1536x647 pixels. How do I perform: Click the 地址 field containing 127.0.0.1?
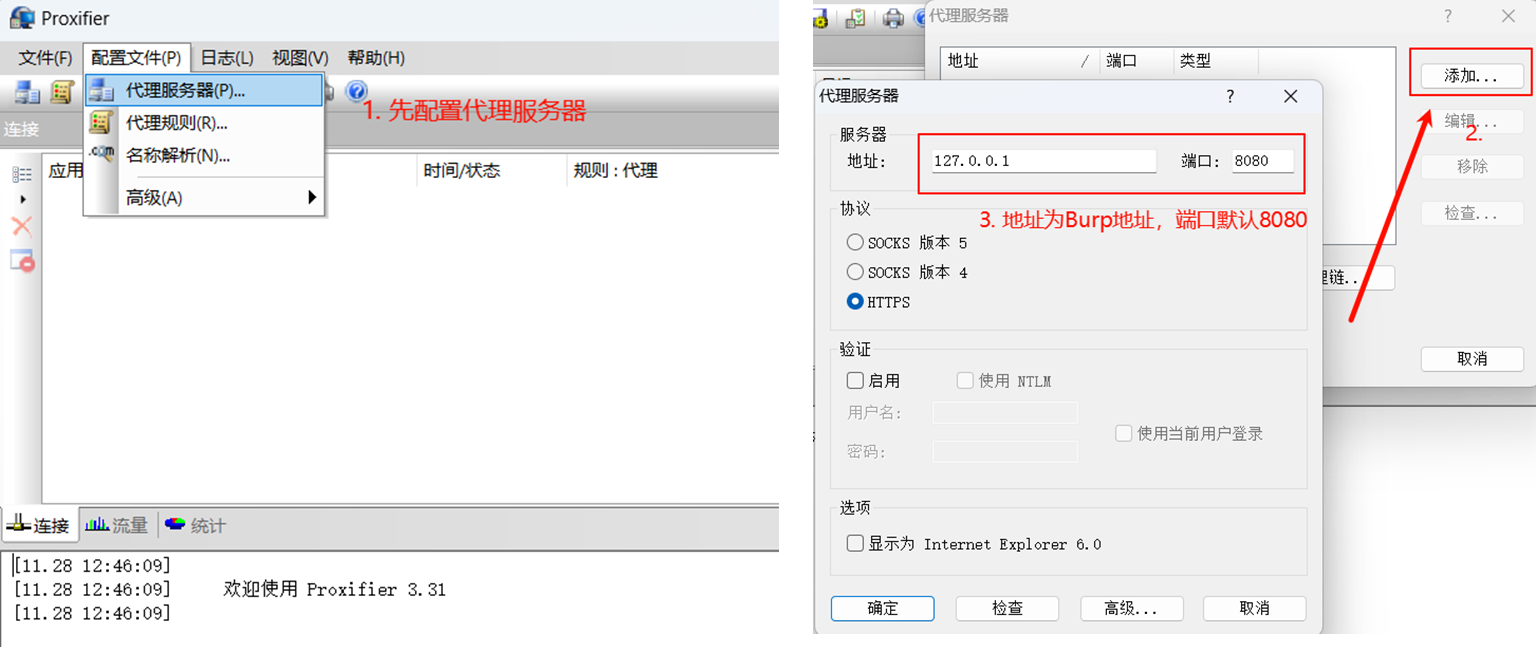[1043, 161]
